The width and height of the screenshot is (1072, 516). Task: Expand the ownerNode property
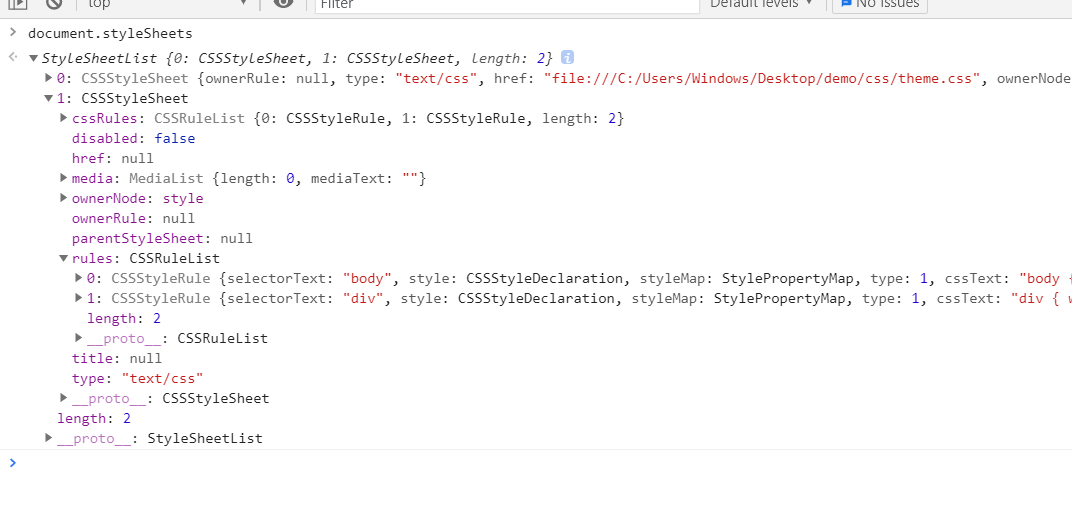click(64, 198)
